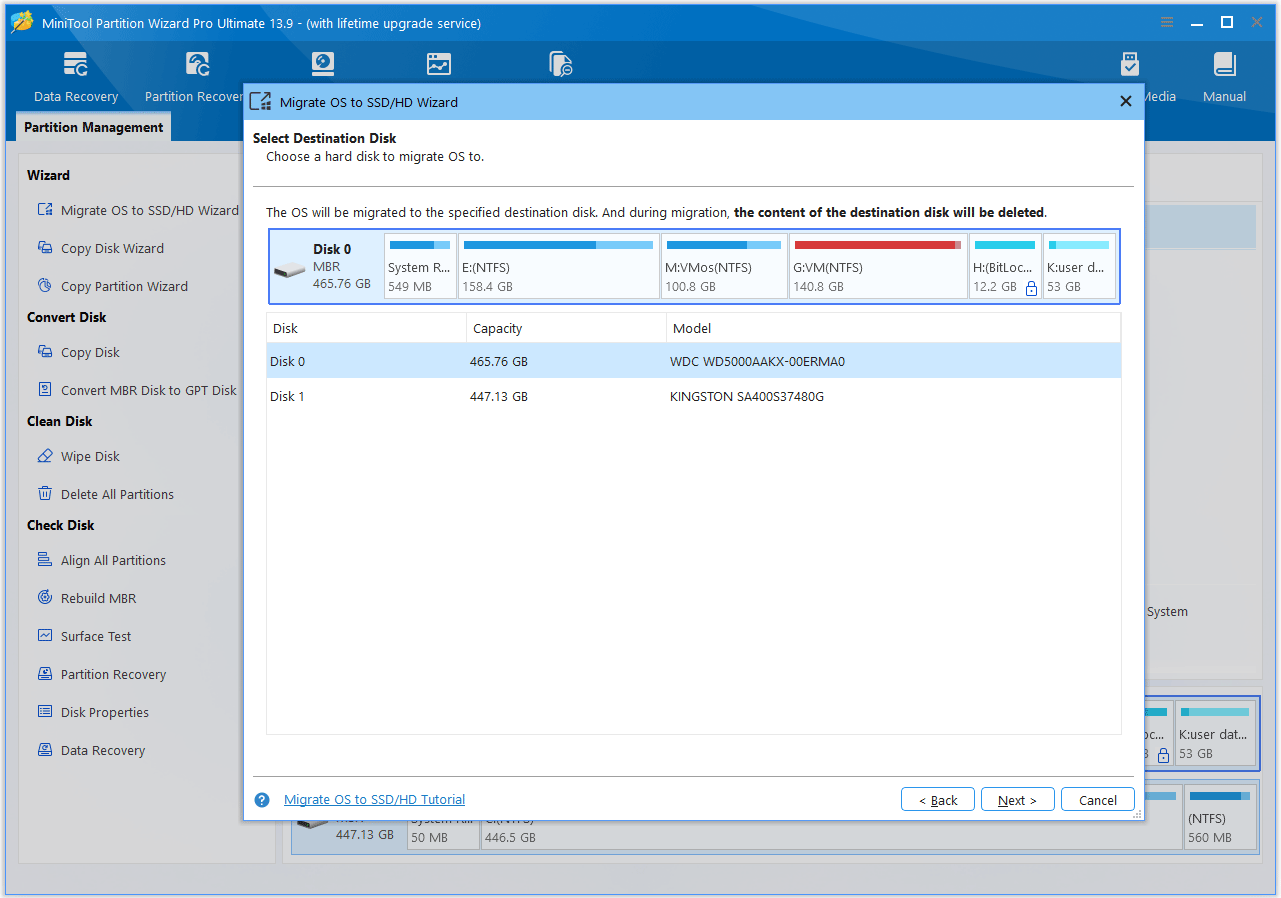Screen dimensions: 1281x898
Task: Click the help question-mark icon in wizard
Action: click(262, 800)
